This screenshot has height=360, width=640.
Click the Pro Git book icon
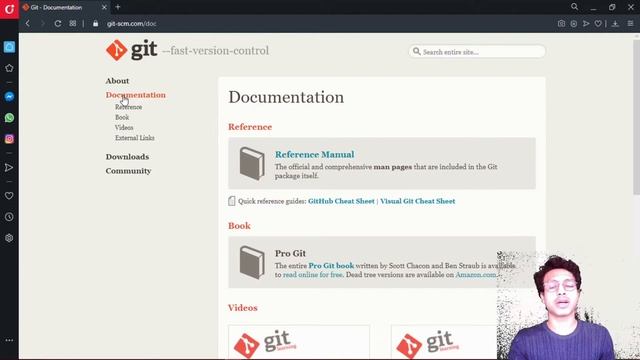point(251,262)
